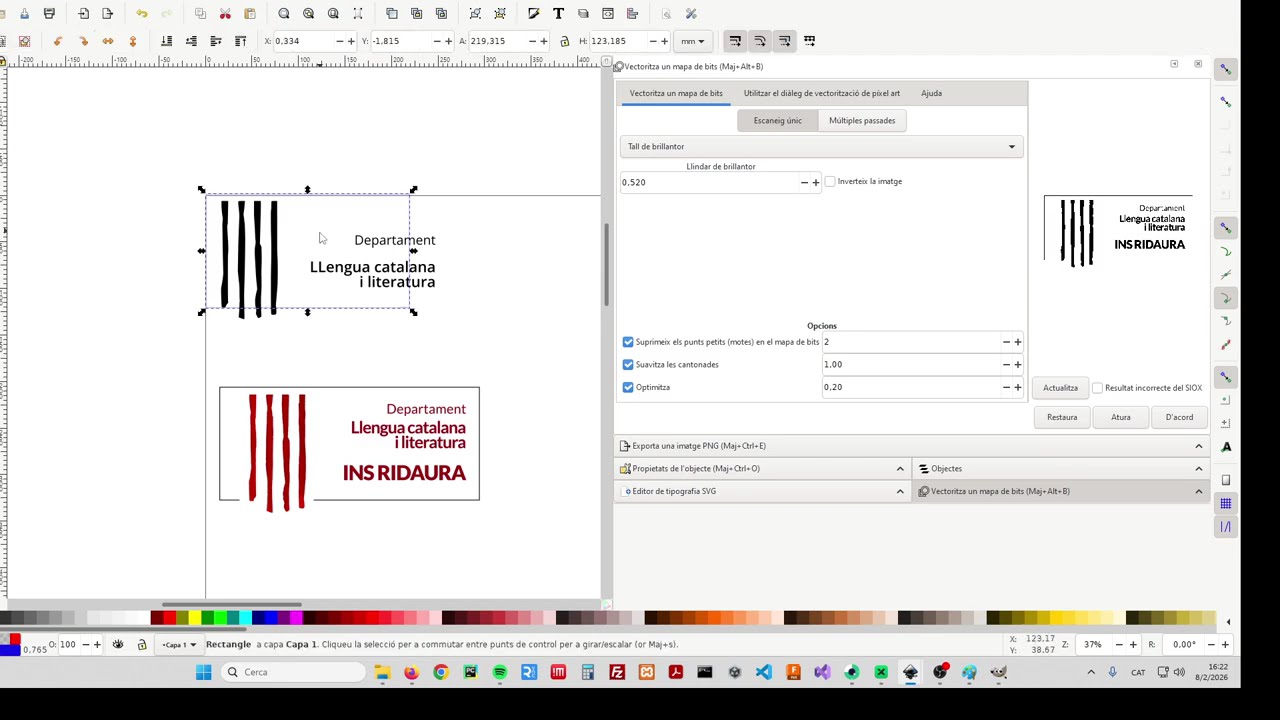Open the 'Ajuda' tab

pyautogui.click(x=931, y=93)
